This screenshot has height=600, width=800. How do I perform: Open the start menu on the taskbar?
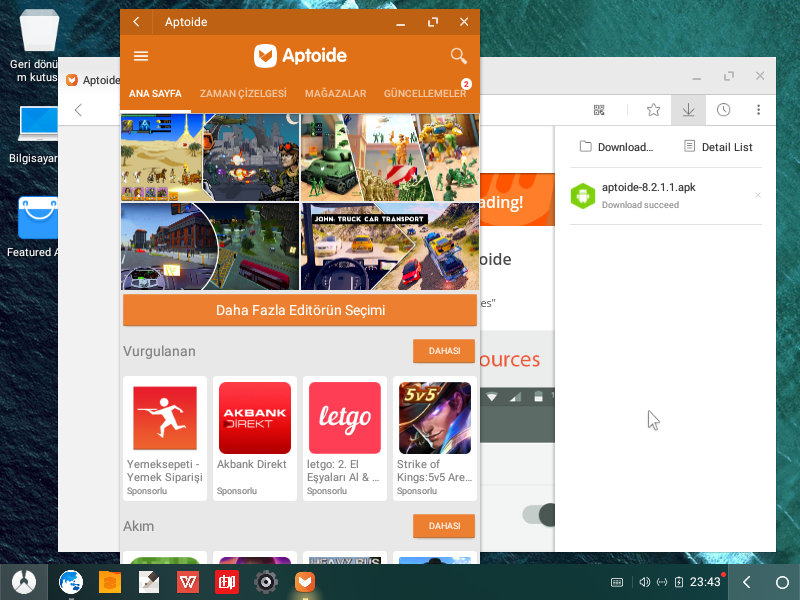[x=23, y=582]
